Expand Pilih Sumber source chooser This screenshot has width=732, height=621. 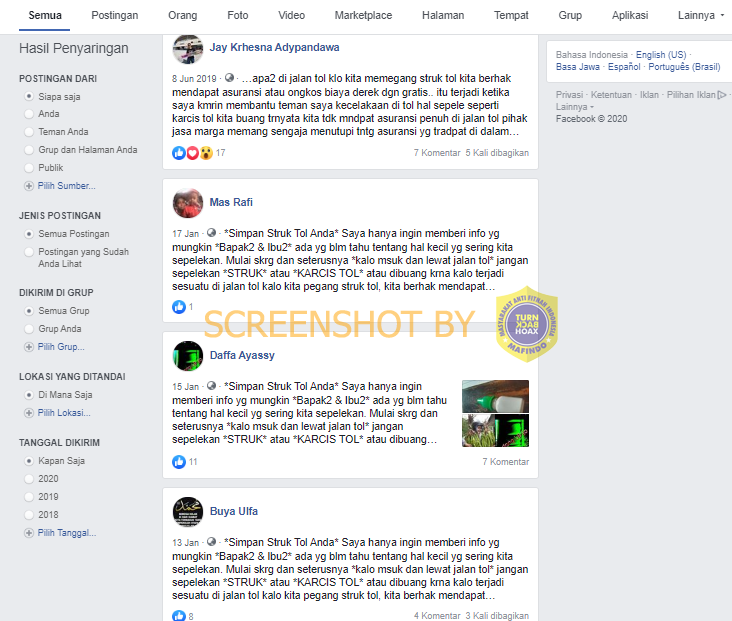click(x=66, y=186)
